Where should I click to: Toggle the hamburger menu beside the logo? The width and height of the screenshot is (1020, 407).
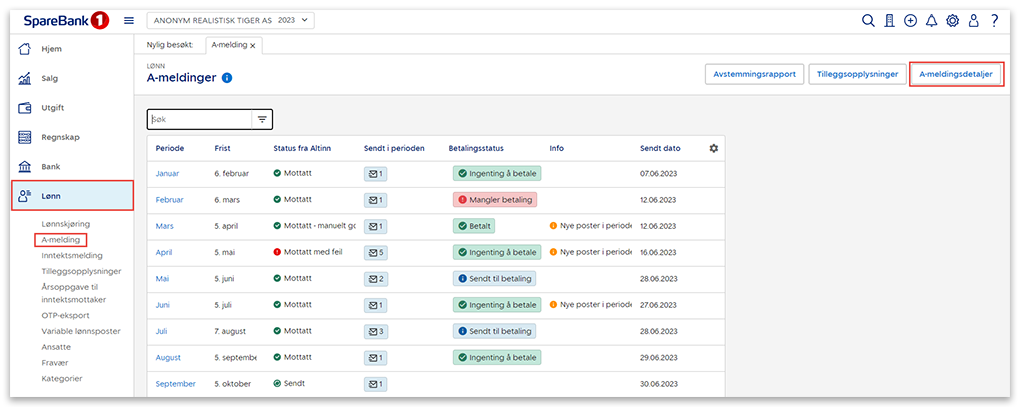(129, 20)
